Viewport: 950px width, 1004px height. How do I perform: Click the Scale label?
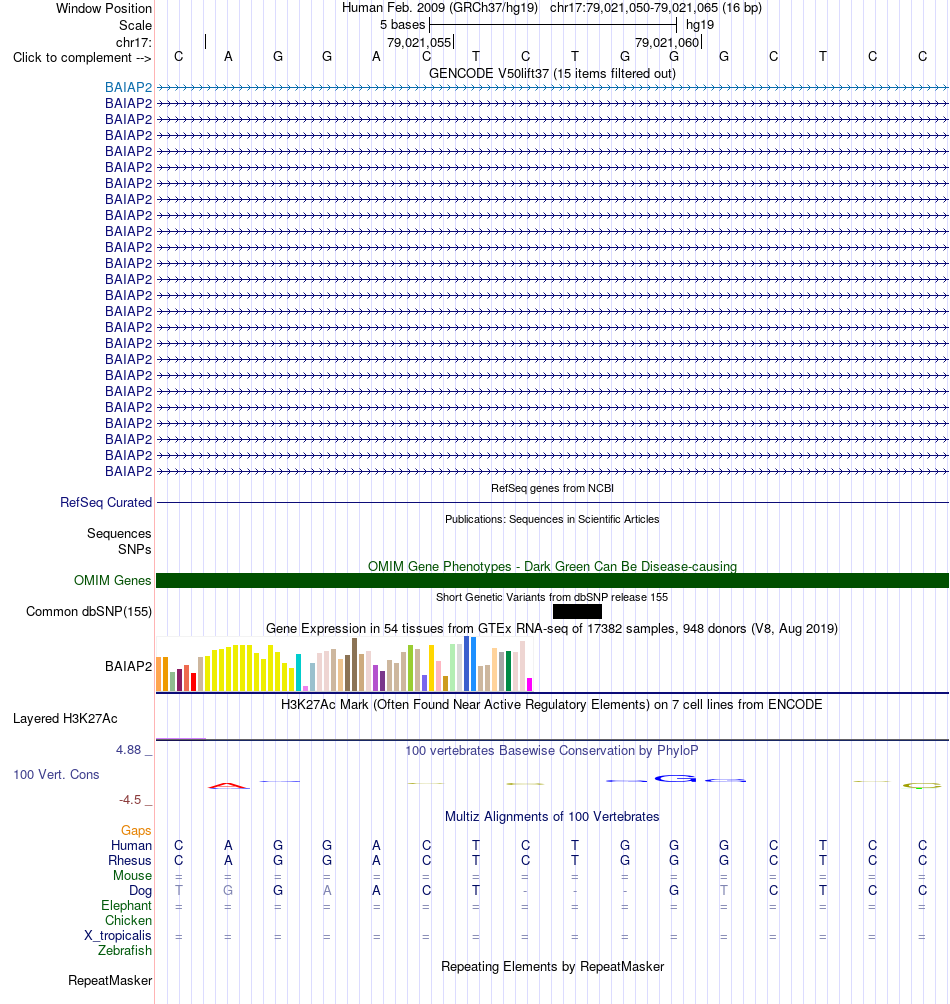pos(135,26)
